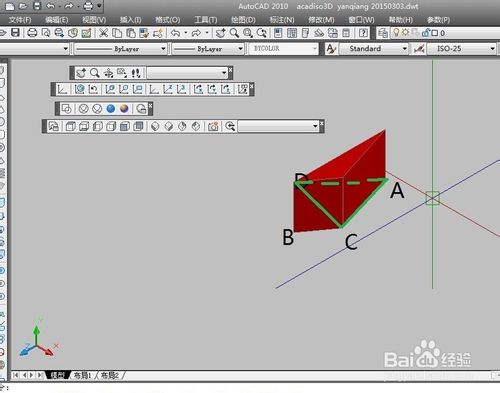Click the New drawing icon in quick access bar
Screen dimensions: 500x393
click(x=10, y=6)
